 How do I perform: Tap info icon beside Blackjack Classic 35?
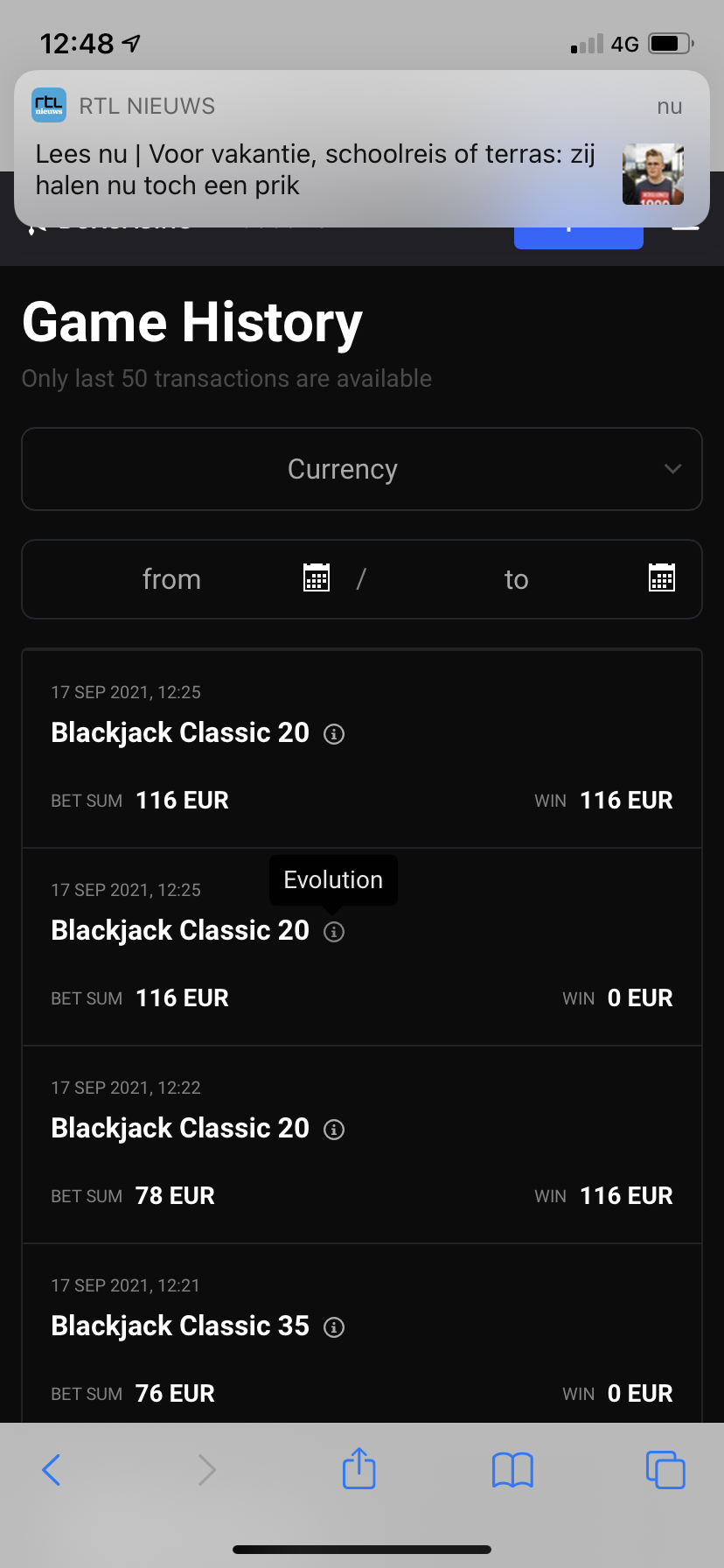334,1327
